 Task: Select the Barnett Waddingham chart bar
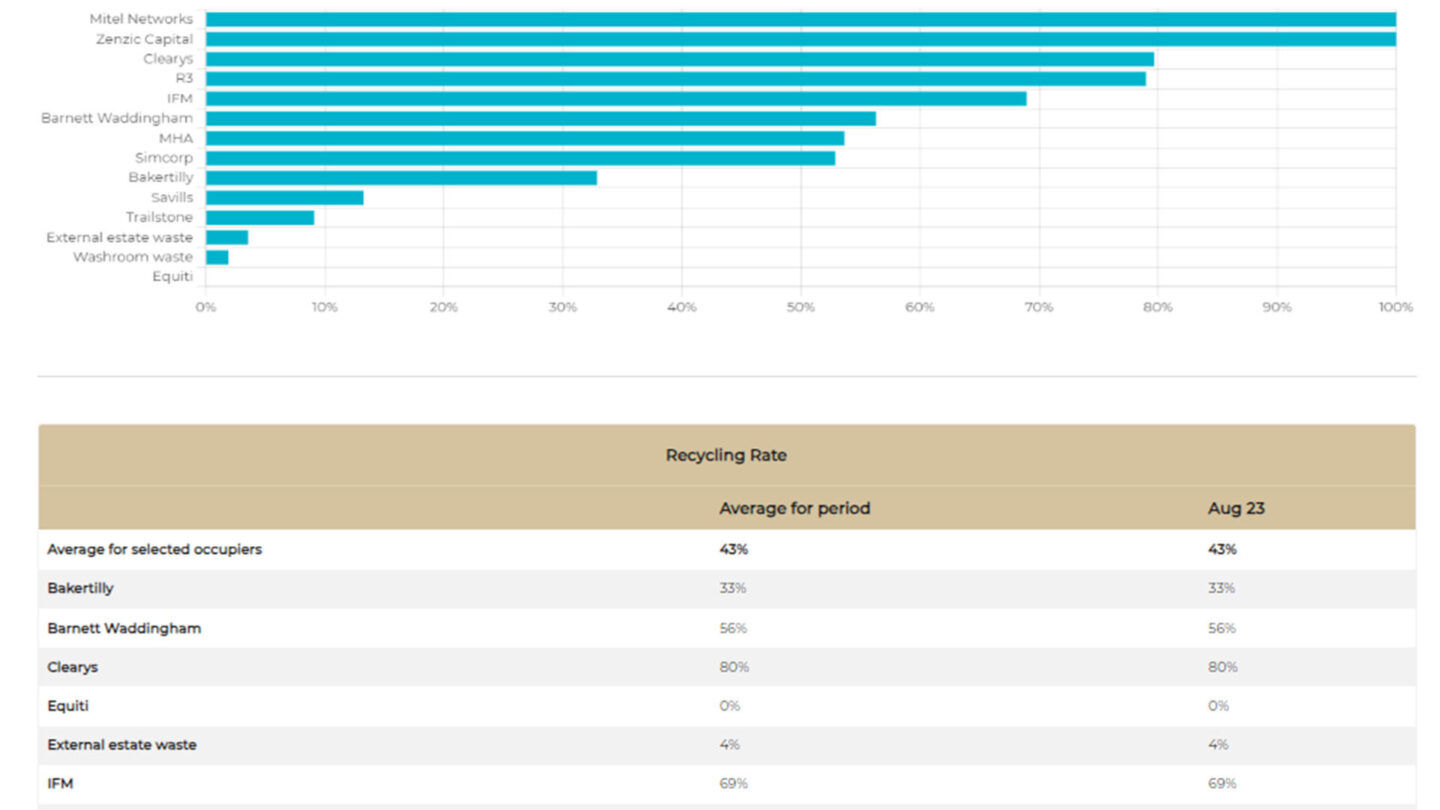point(540,118)
